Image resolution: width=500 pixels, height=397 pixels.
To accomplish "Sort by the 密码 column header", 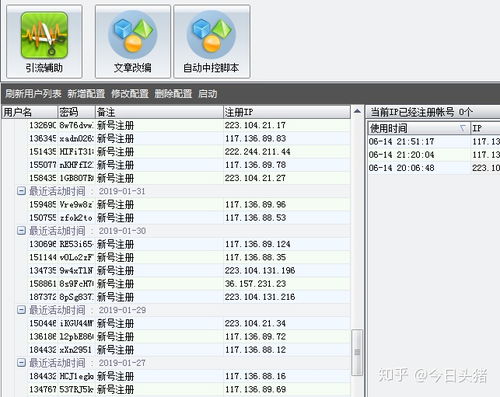I will tap(76, 112).
